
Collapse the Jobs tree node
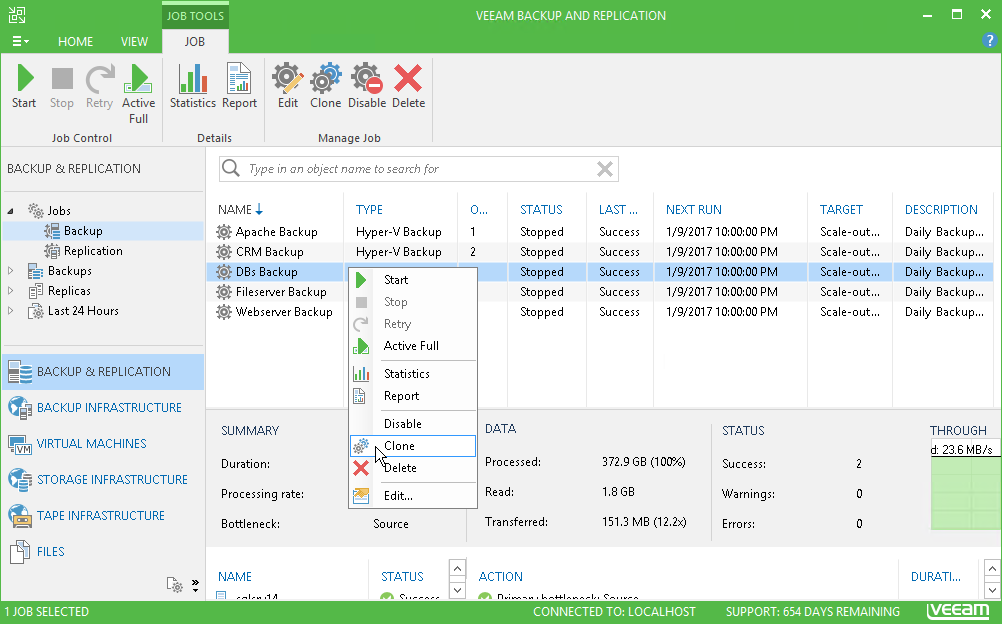11,211
